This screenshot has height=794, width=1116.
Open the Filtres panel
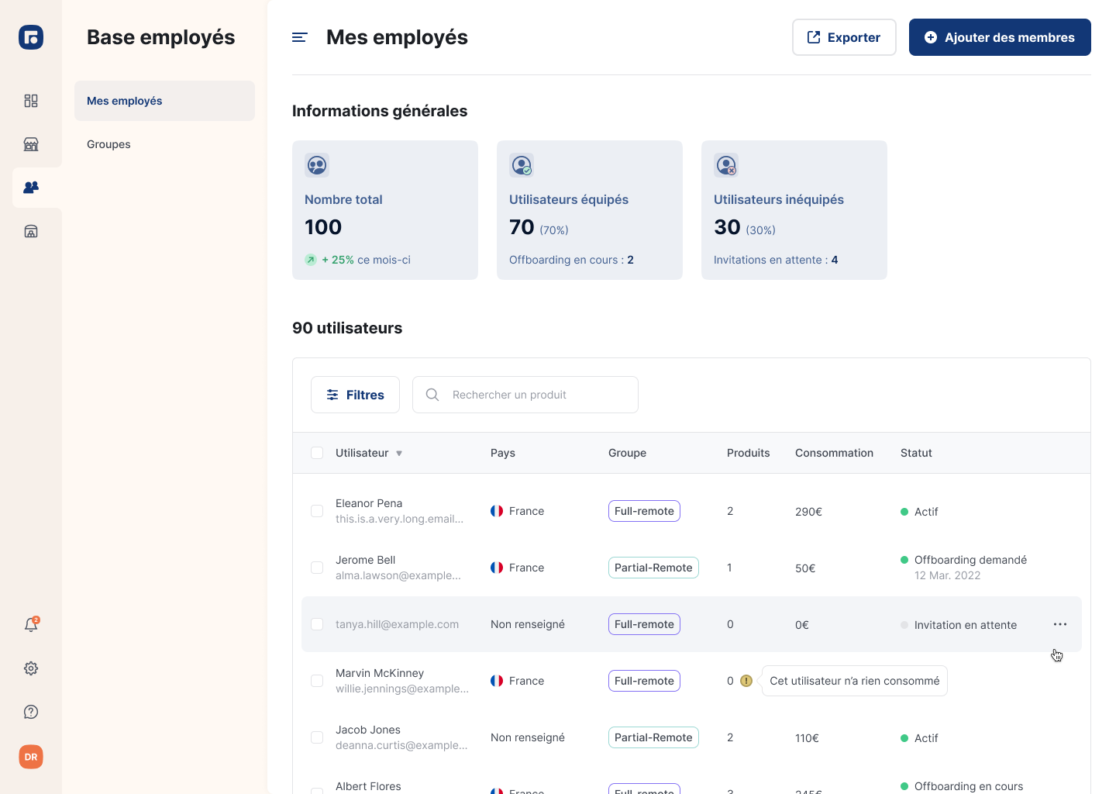(355, 395)
